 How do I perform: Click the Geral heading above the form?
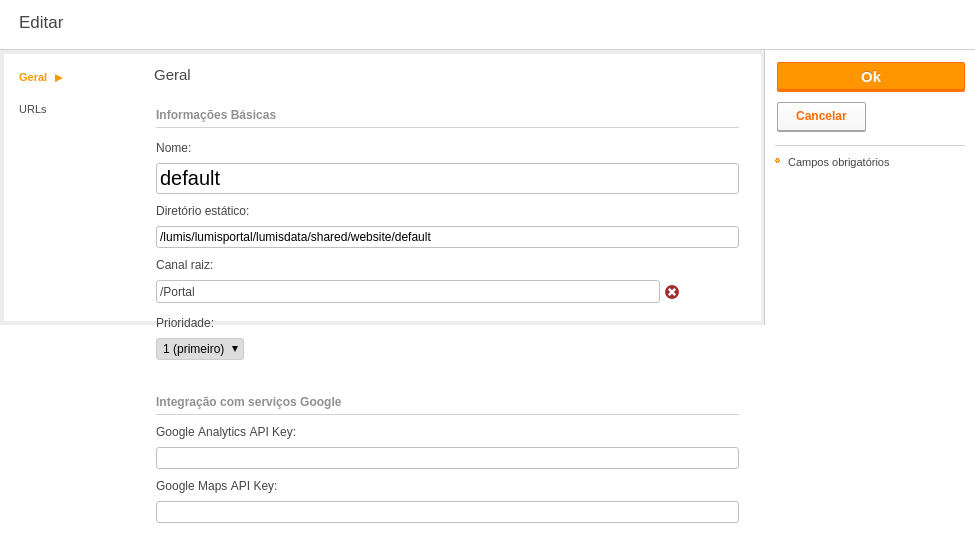pos(172,75)
